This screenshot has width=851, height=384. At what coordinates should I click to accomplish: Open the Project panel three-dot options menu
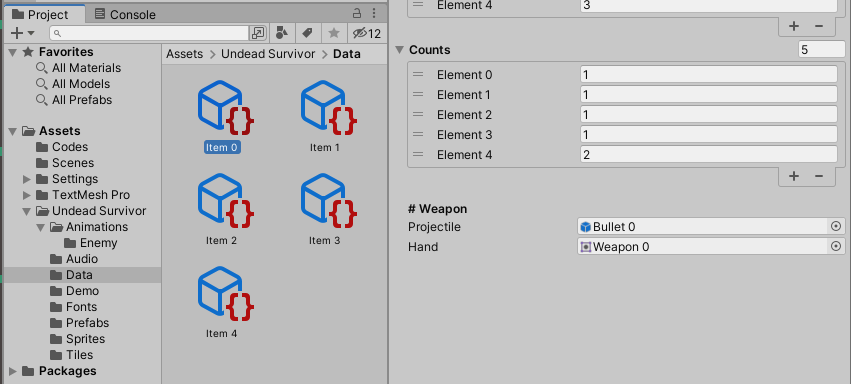(374, 14)
